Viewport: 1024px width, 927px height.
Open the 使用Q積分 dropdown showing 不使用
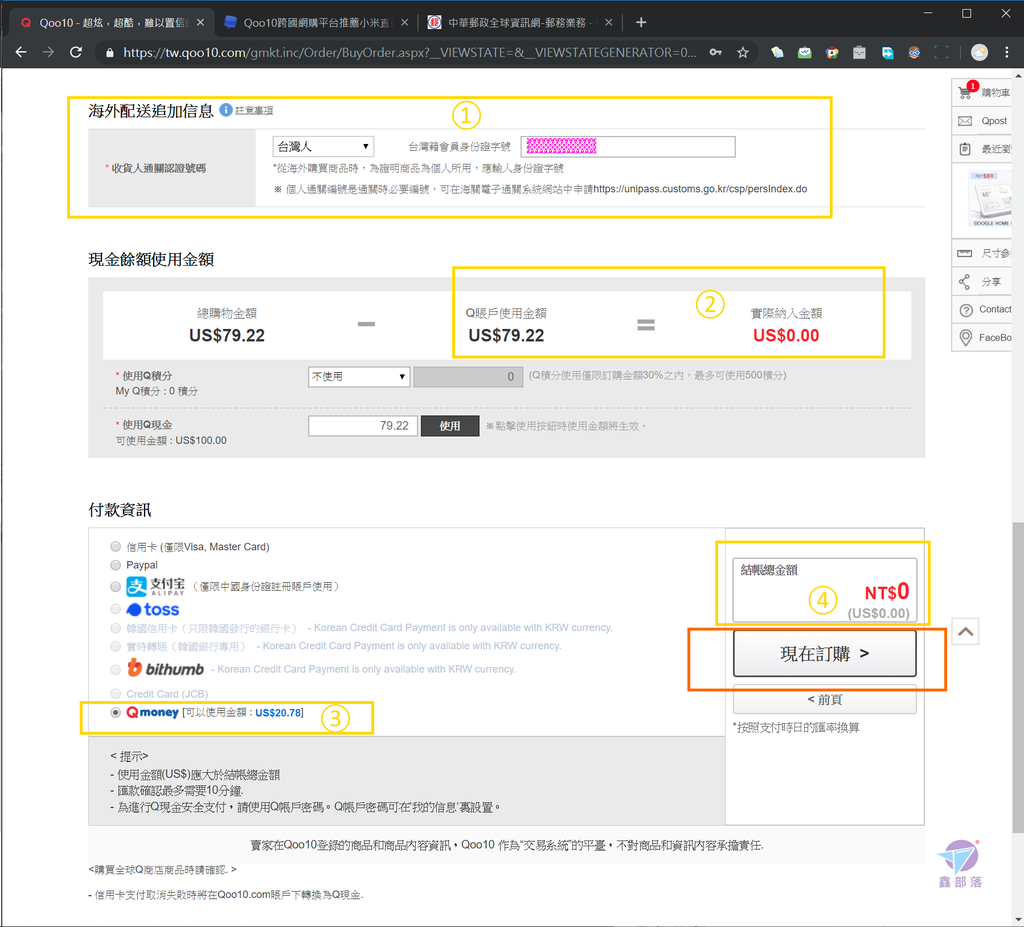pyautogui.click(x=359, y=376)
